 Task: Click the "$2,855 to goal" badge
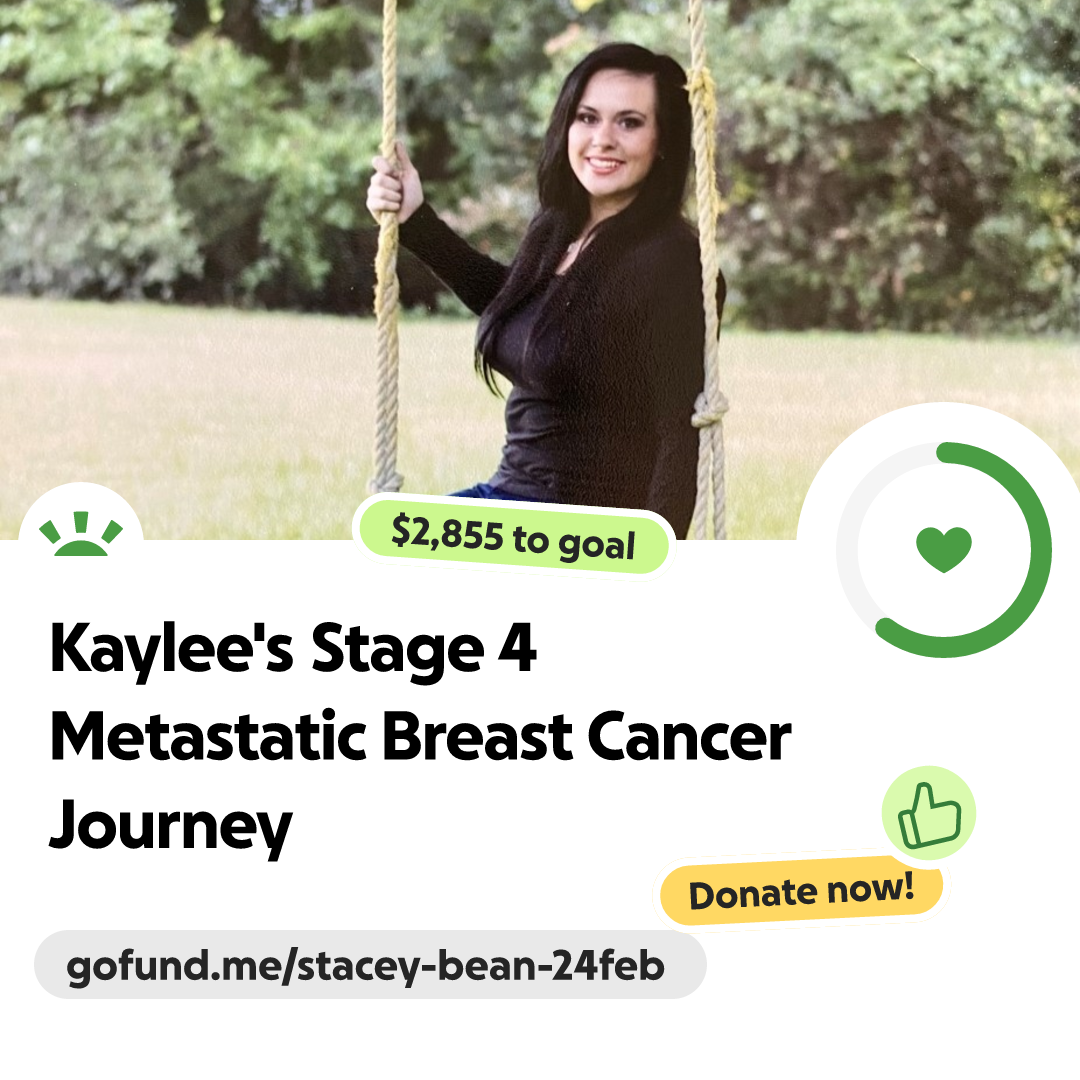(x=513, y=538)
